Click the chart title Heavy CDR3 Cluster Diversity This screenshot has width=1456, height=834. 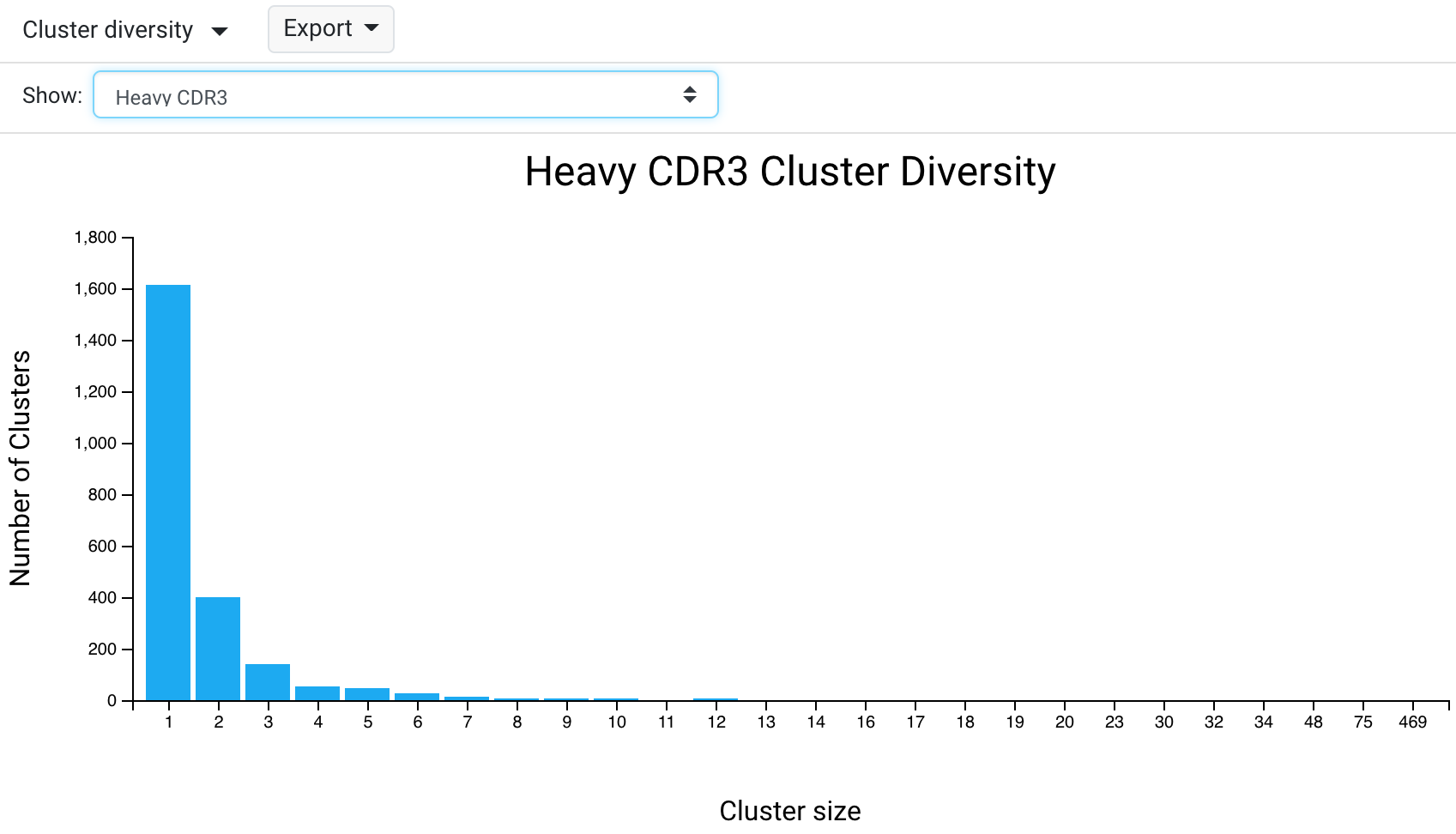[x=790, y=172]
